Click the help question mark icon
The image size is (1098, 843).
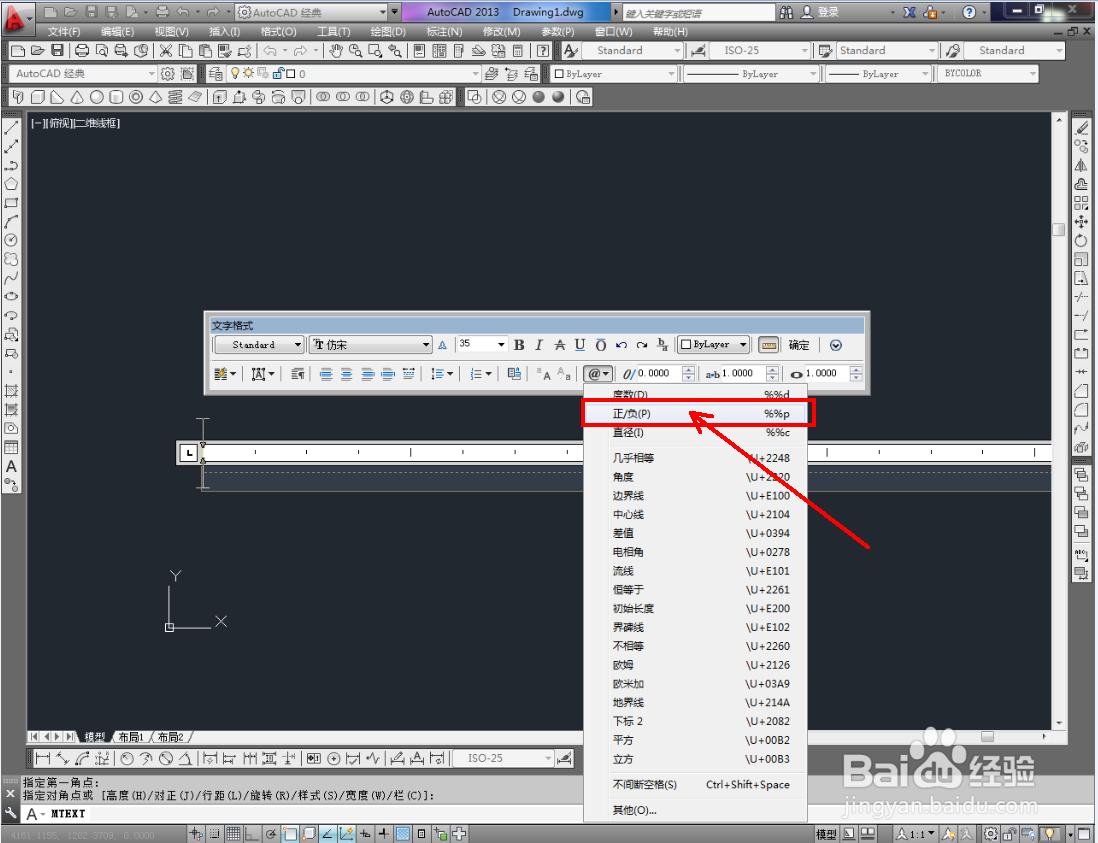pyautogui.click(x=969, y=12)
